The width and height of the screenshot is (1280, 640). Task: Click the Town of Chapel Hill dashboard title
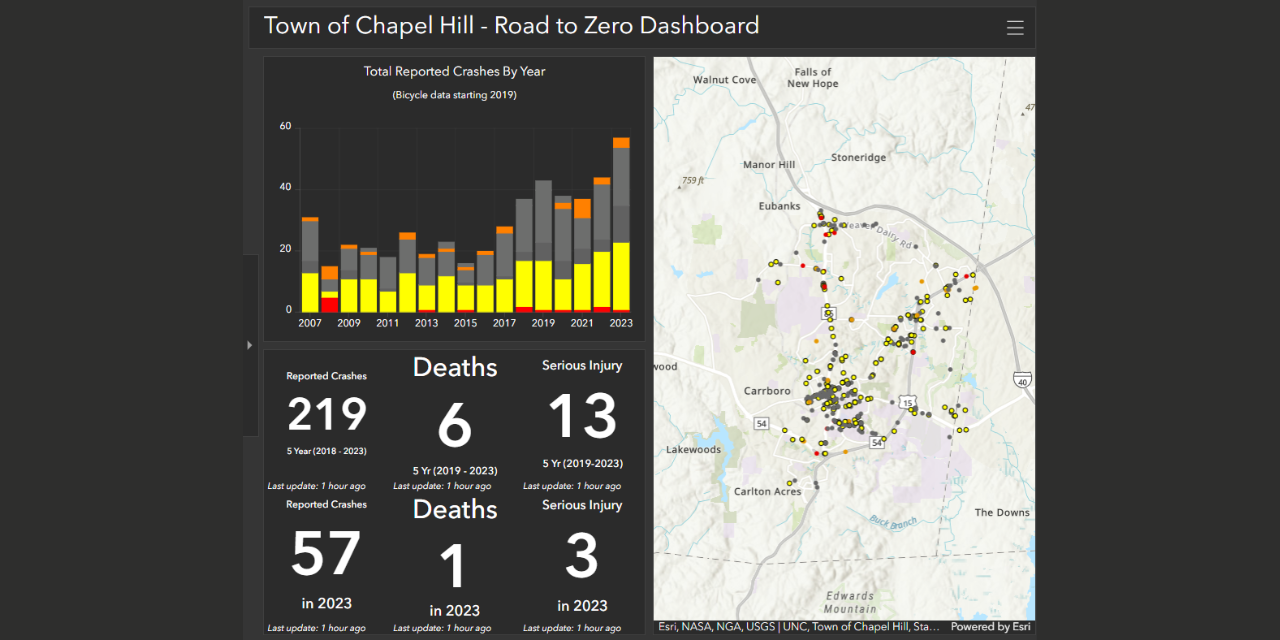511,25
